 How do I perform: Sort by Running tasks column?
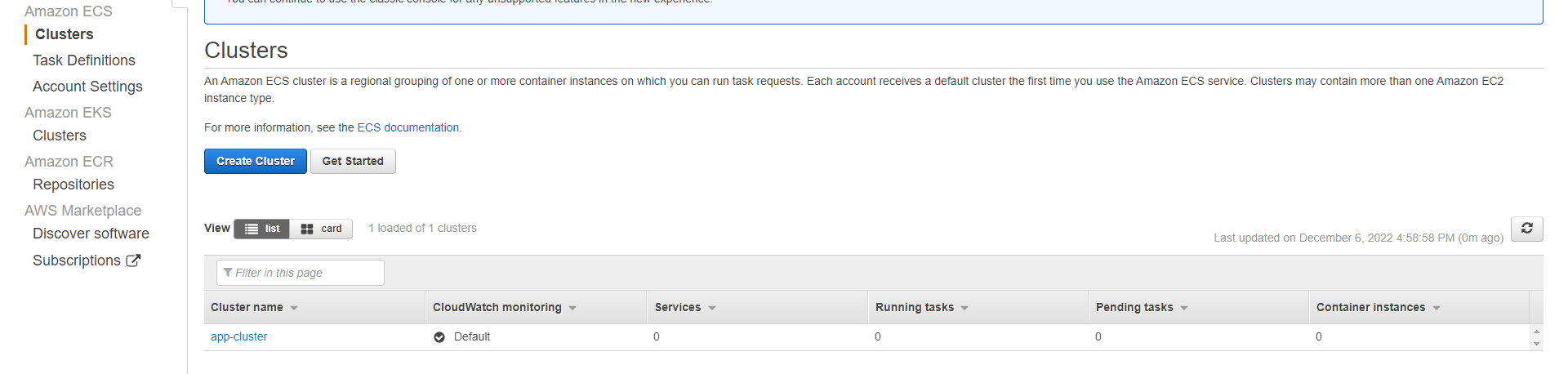[x=921, y=308]
